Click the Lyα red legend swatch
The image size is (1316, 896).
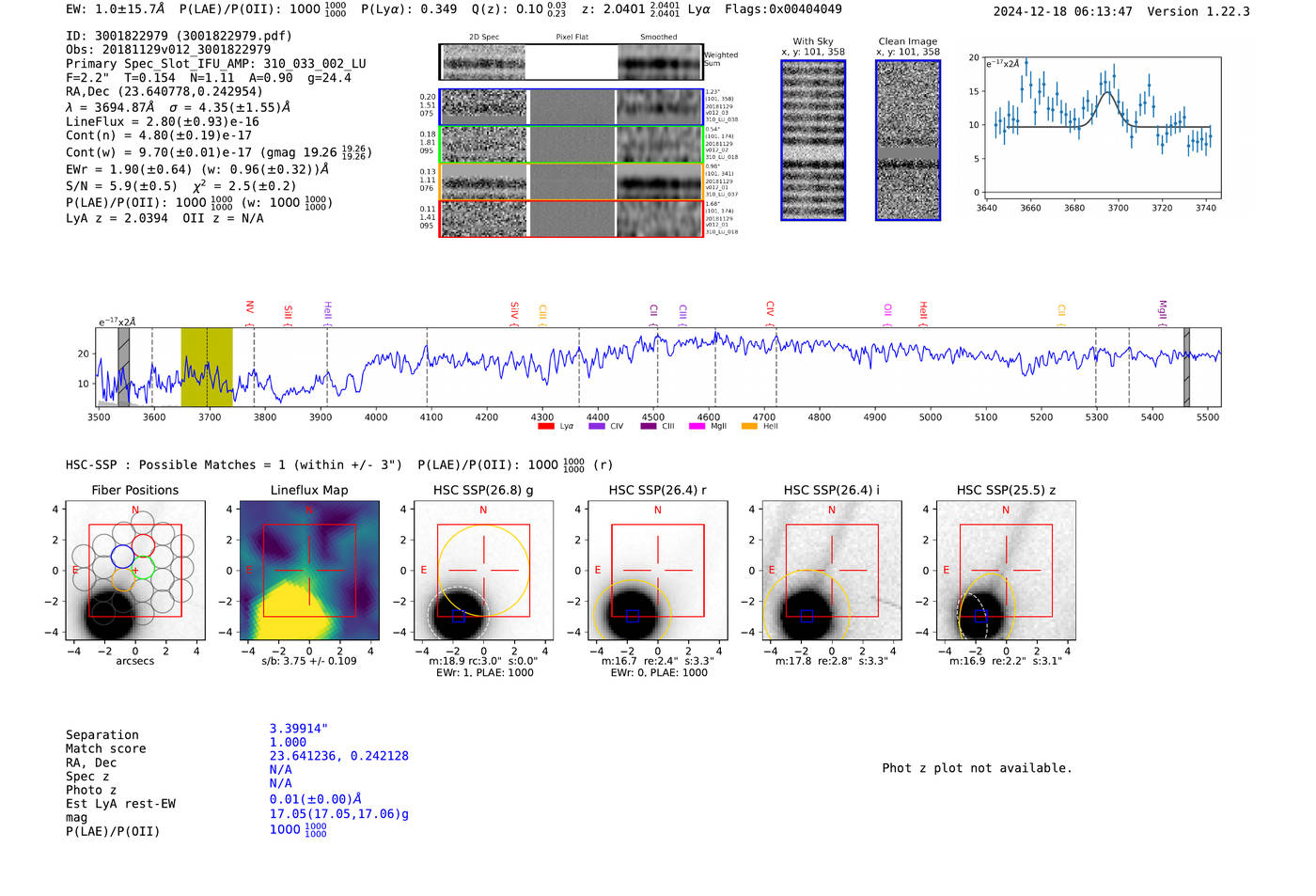[x=545, y=426]
